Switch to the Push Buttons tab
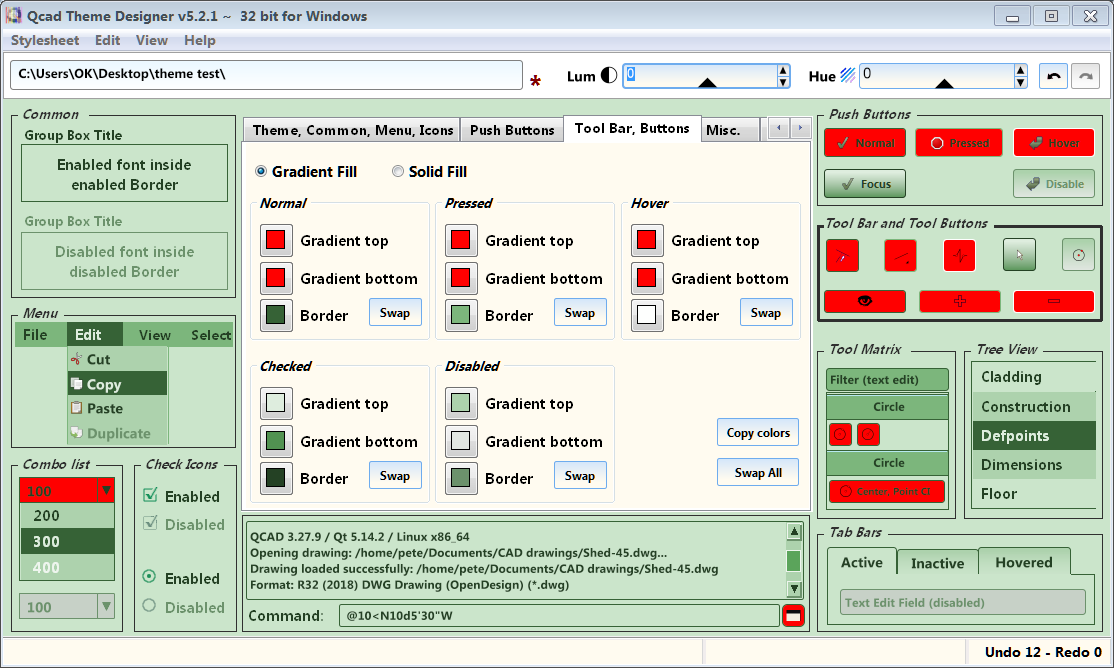This screenshot has height=668, width=1114. click(x=512, y=130)
